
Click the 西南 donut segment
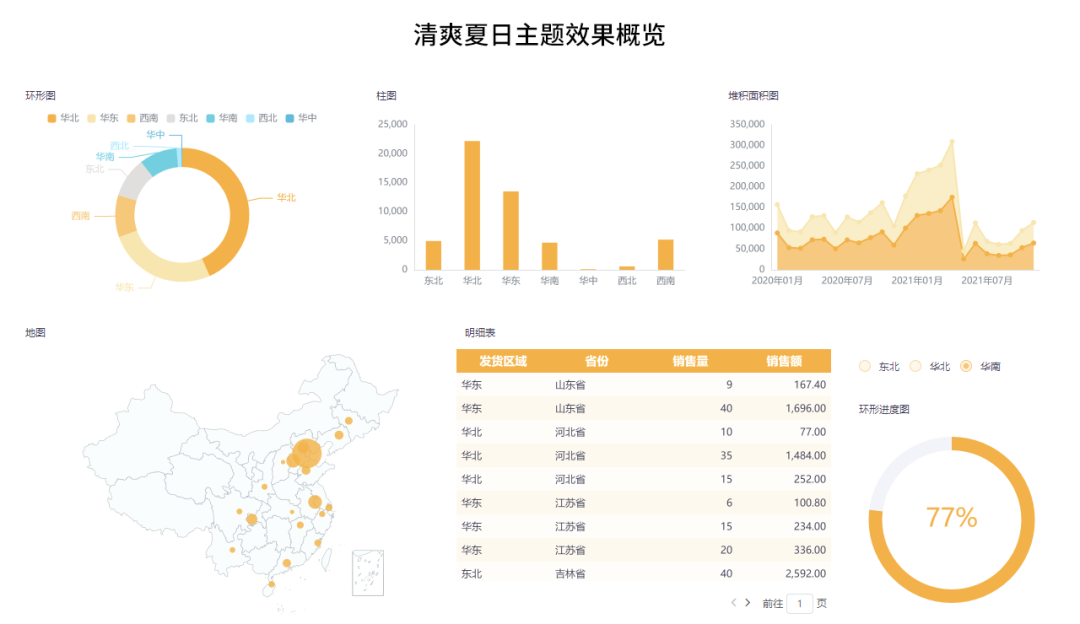125,216
